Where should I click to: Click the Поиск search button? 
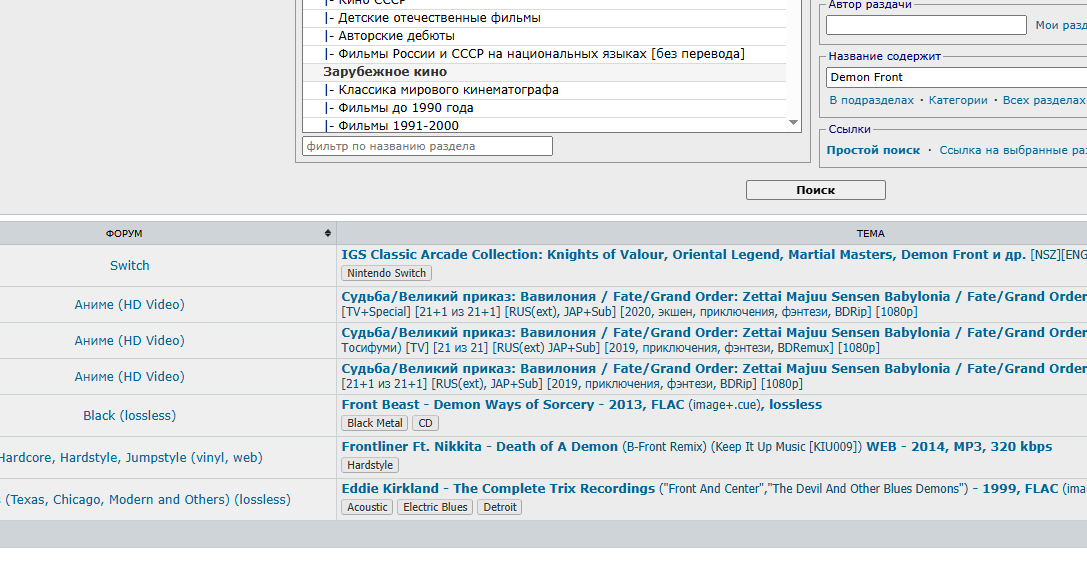(x=815, y=190)
